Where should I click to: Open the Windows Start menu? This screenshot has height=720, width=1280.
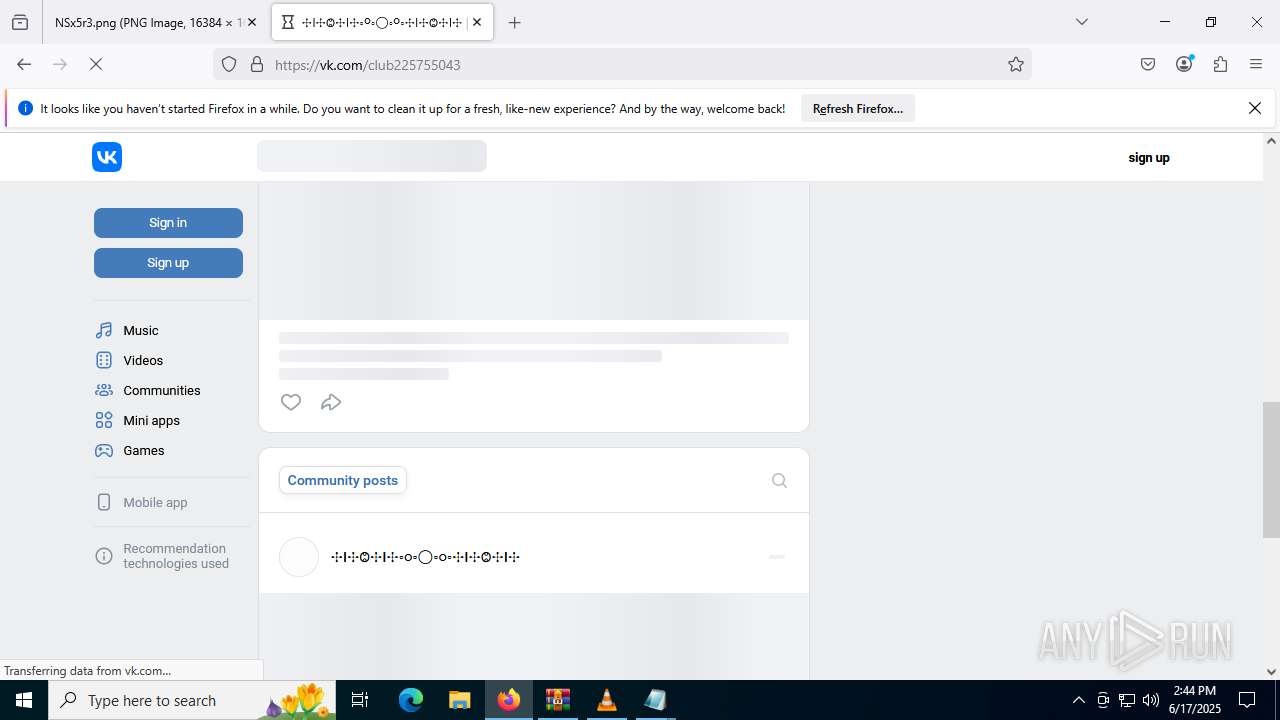click(24, 700)
